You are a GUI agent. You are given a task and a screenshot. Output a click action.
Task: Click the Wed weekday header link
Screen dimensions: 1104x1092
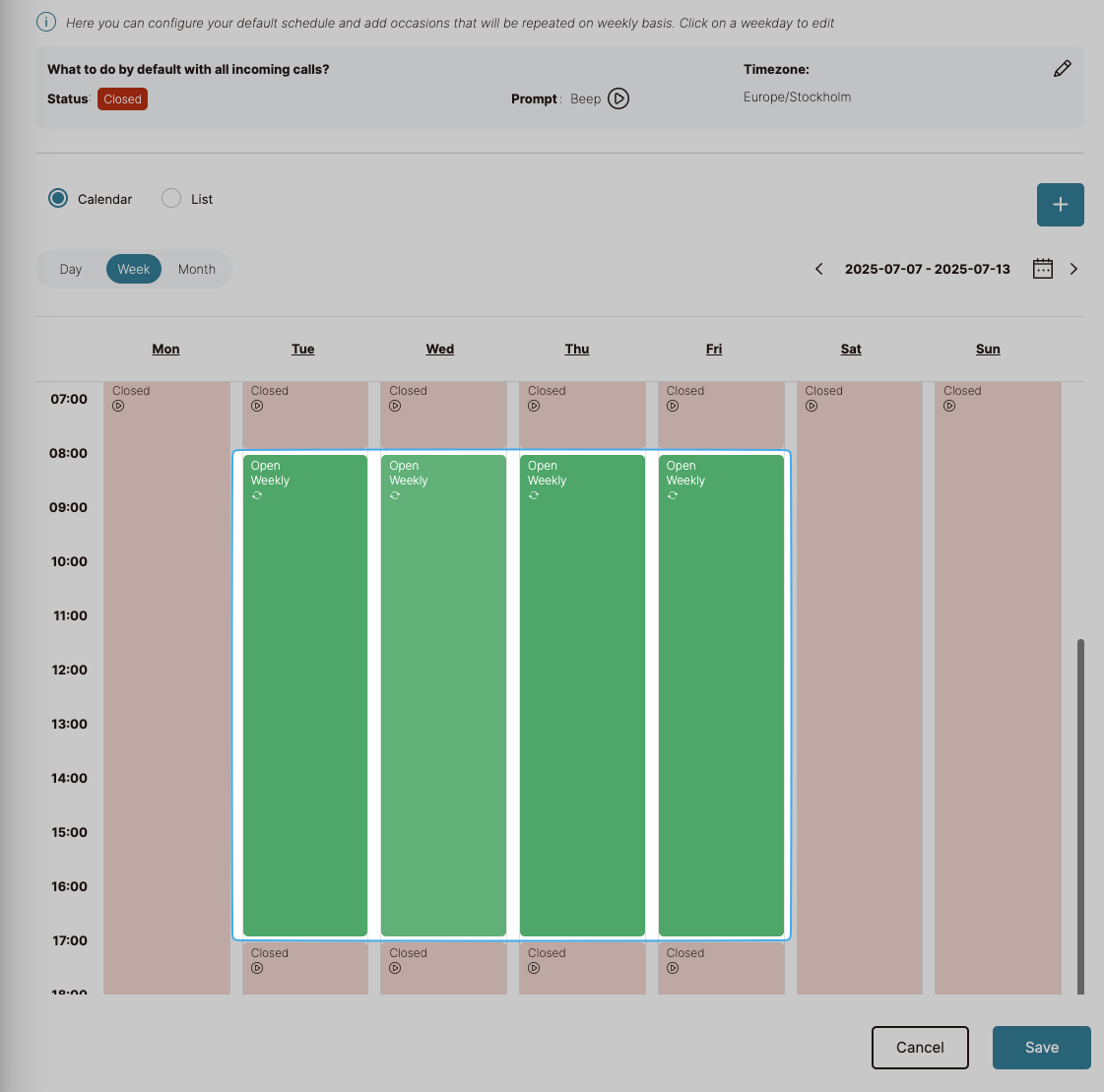[x=440, y=350]
